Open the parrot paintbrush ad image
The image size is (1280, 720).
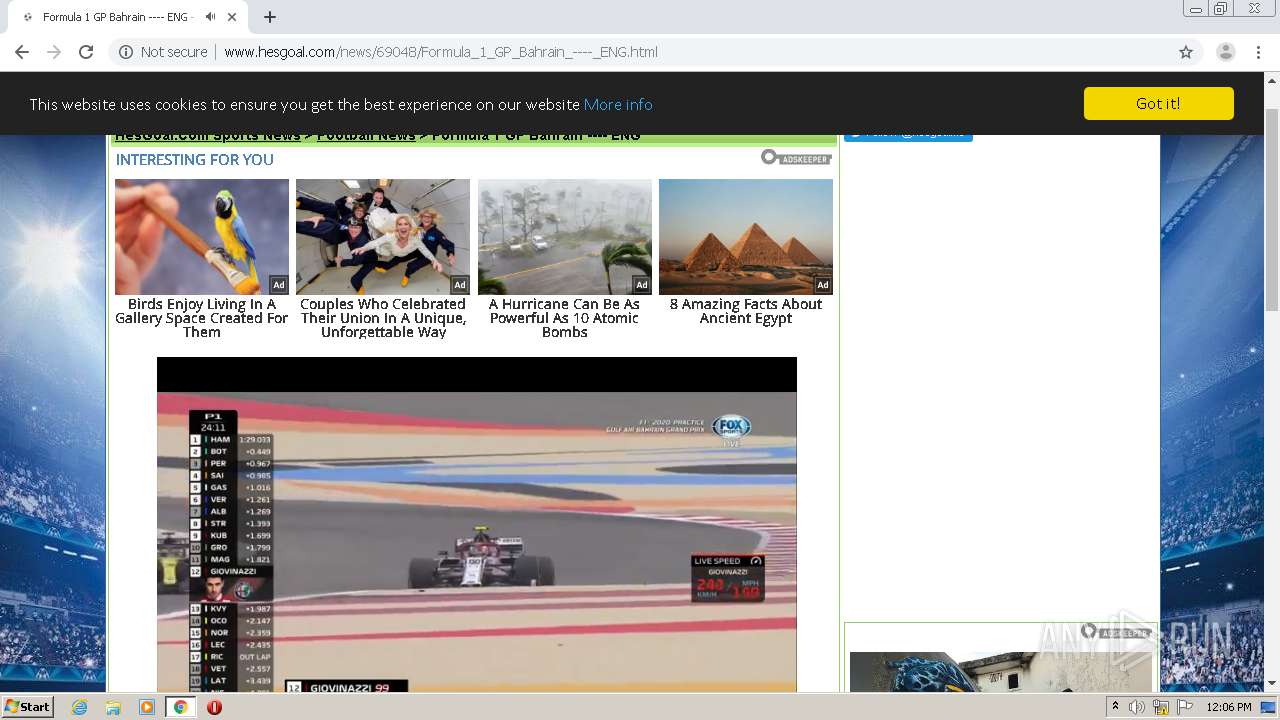coord(202,237)
